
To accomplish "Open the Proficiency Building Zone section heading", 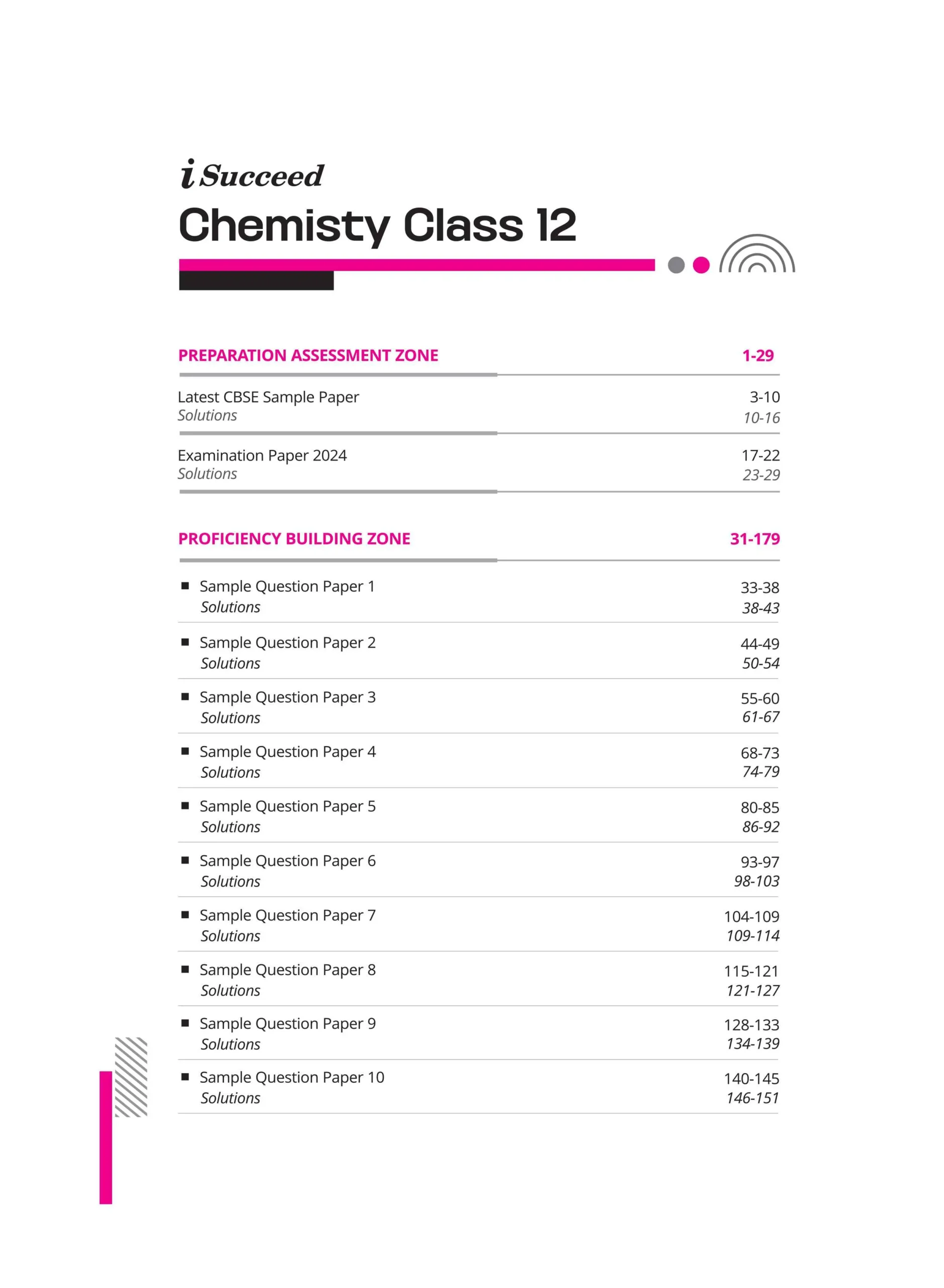I will 294,539.
